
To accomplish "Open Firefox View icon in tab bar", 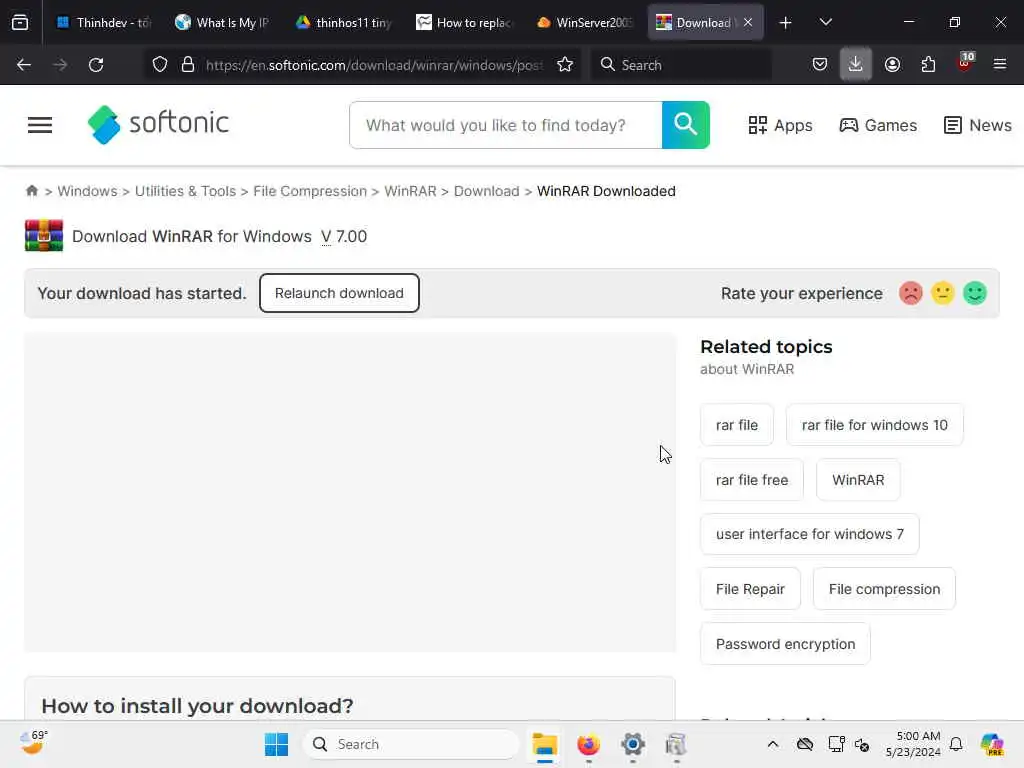I will pyautogui.click(x=20, y=22).
